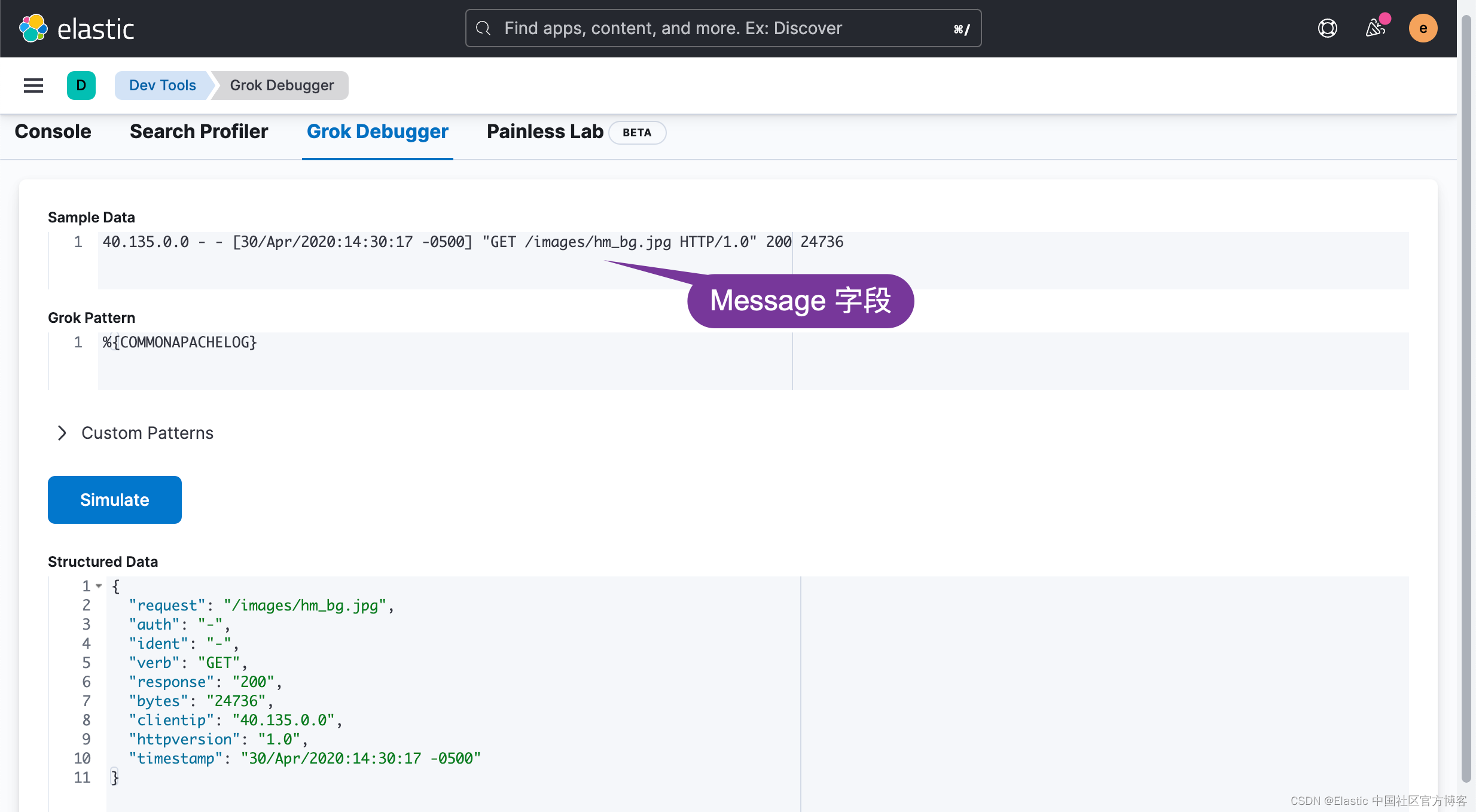Click the BETA badge next to Painless Lab

tap(637, 133)
